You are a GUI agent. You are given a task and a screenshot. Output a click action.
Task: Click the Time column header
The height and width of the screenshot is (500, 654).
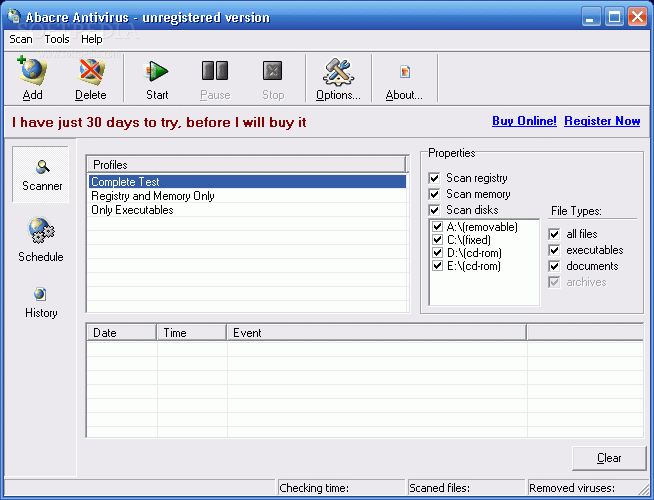click(x=192, y=333)
